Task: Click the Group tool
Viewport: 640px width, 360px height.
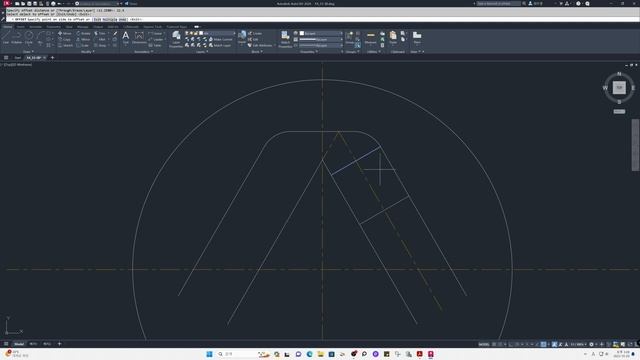Action: click(x=349, y=38)
